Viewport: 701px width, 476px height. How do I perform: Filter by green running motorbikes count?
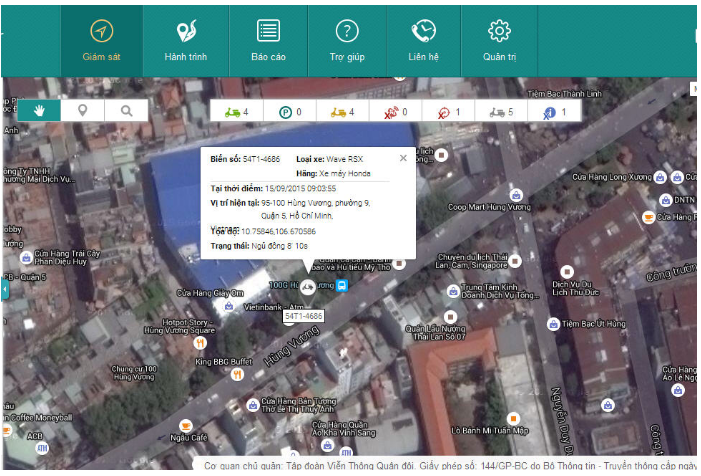(237, 111)
